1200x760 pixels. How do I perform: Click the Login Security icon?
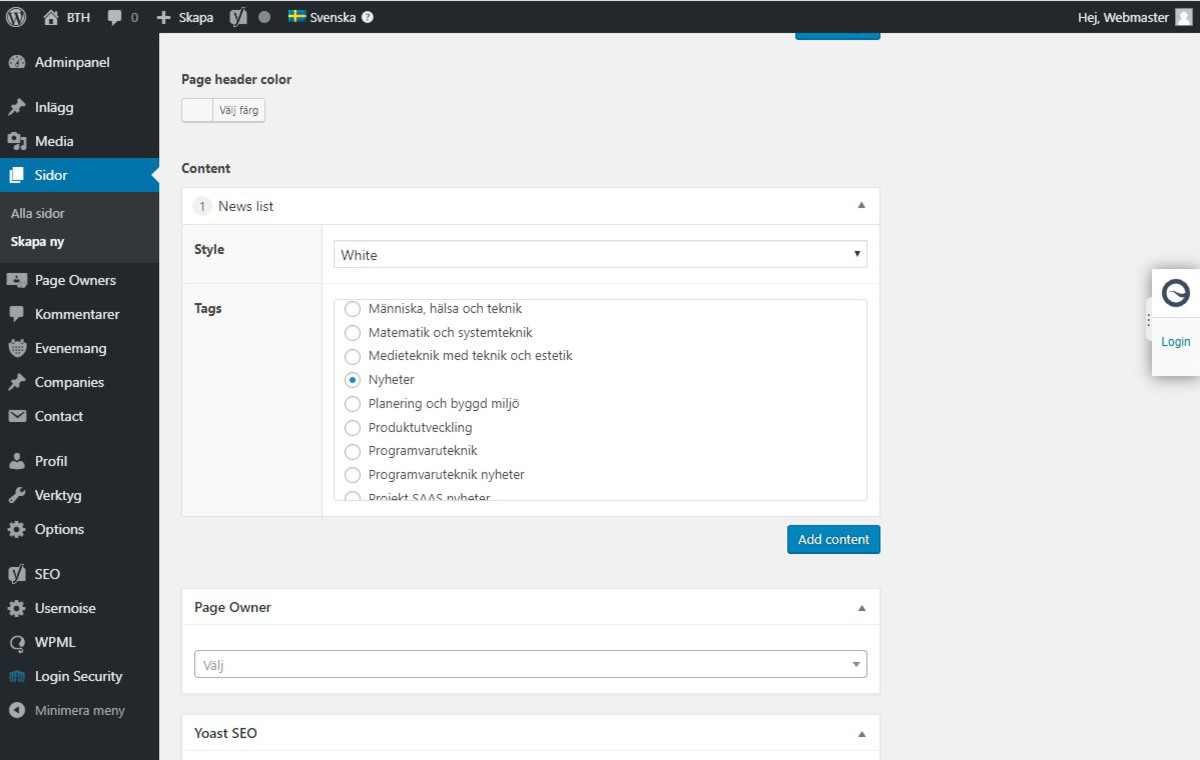(17, 677)
